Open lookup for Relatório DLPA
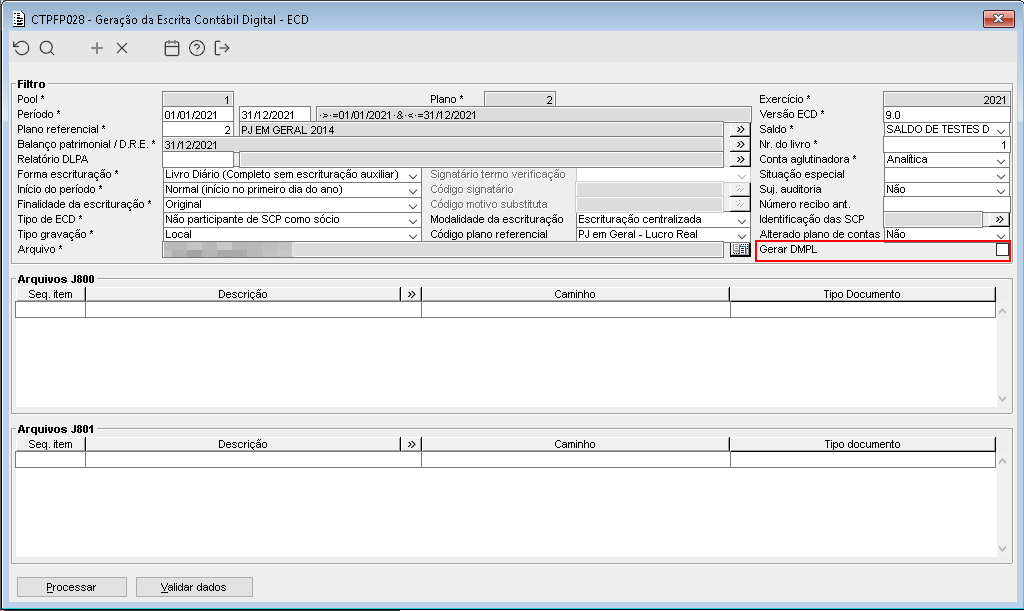 (740, 159)
